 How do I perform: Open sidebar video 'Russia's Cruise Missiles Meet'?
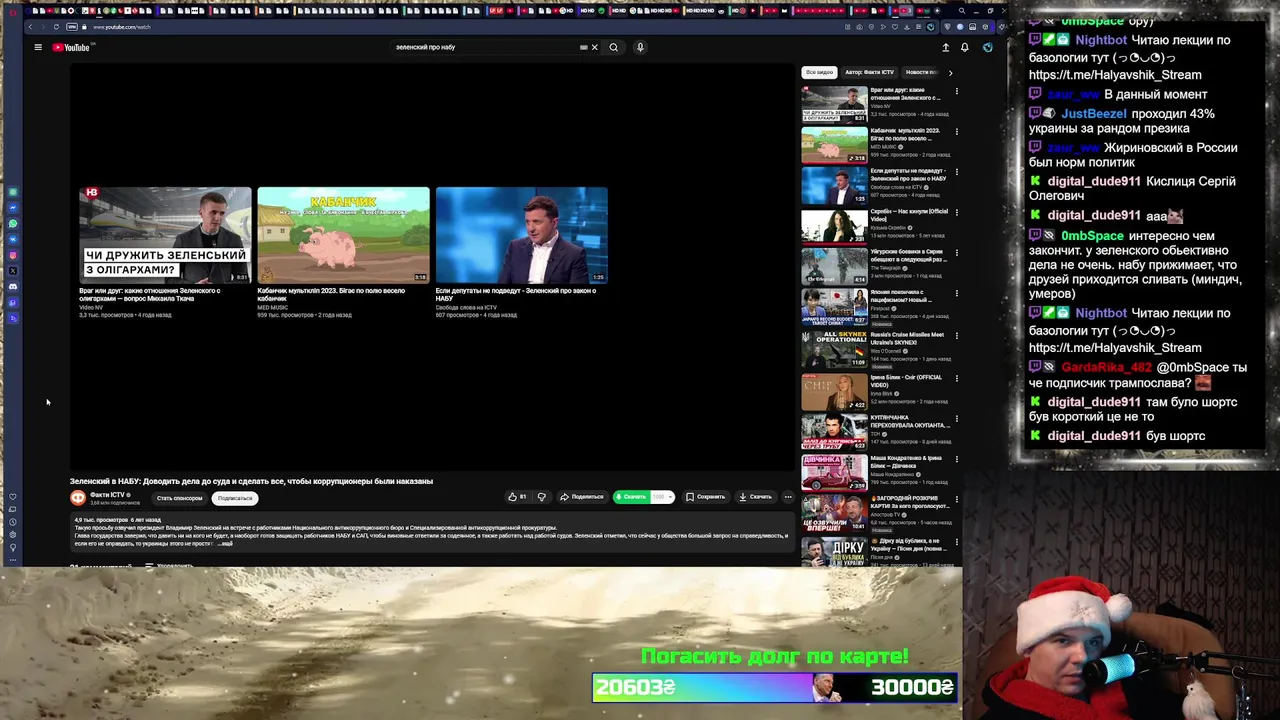[x=875, y=349]
